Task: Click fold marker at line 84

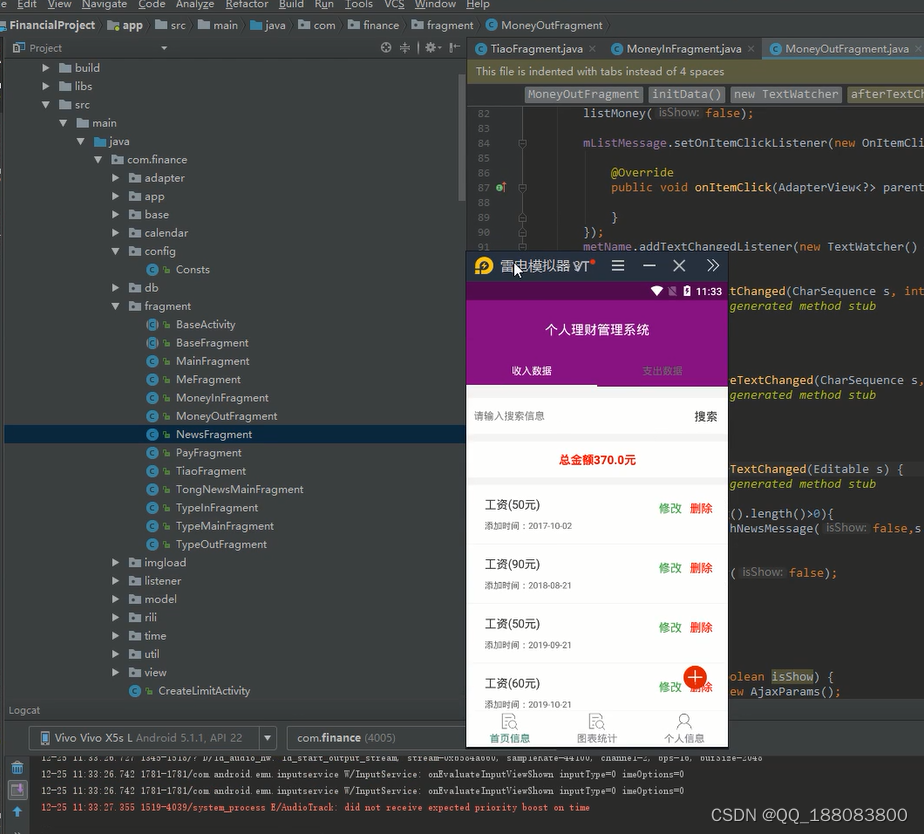Action: (x=522, y=143)
